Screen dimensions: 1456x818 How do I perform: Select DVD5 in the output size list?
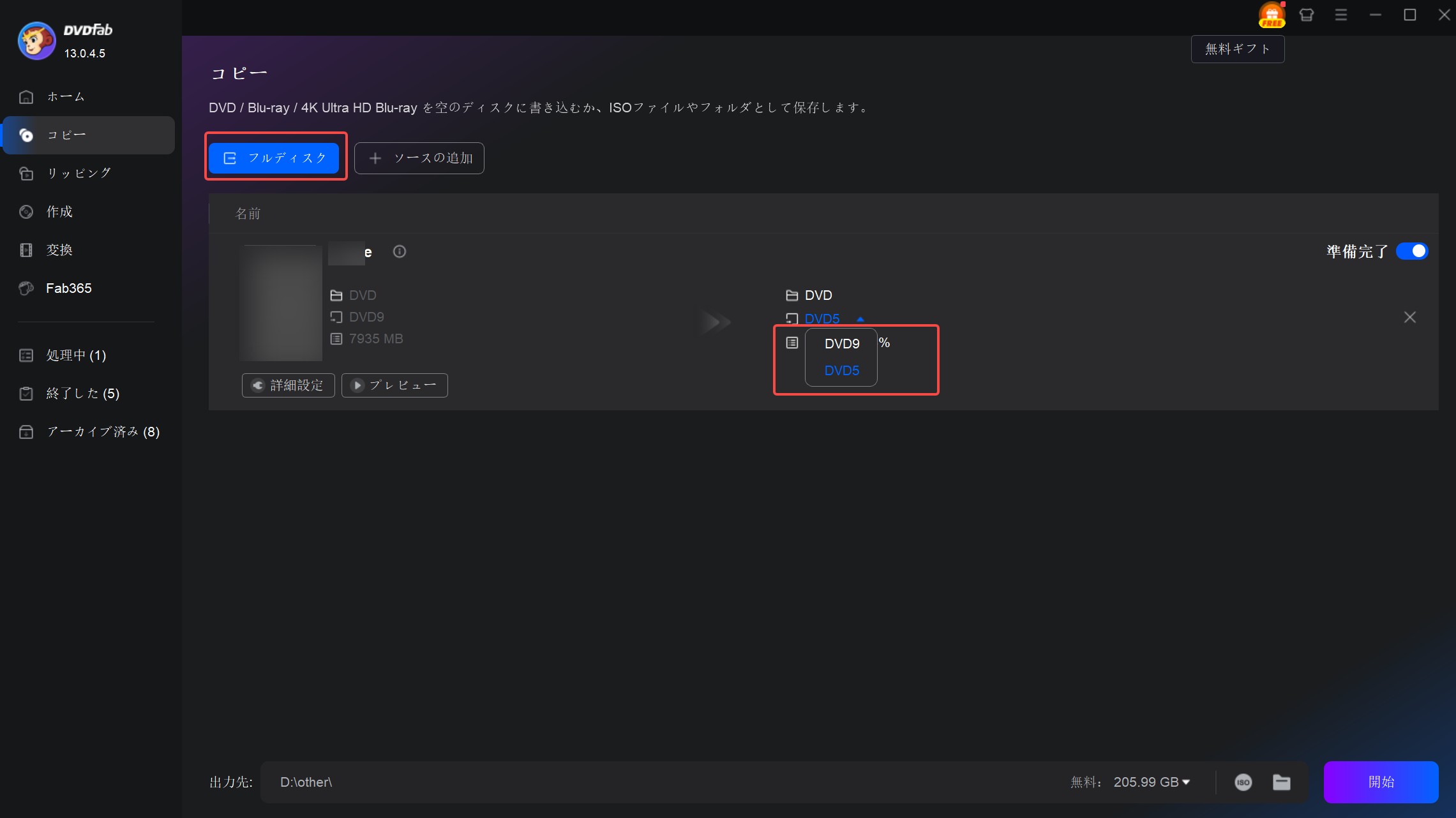[x=841, y=371]
